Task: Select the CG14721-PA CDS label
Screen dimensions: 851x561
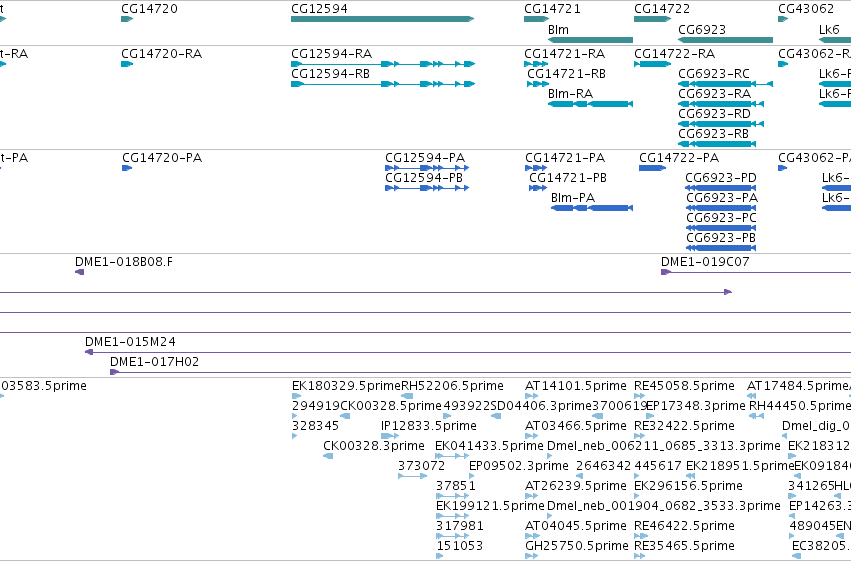Action: coord(565,158)
